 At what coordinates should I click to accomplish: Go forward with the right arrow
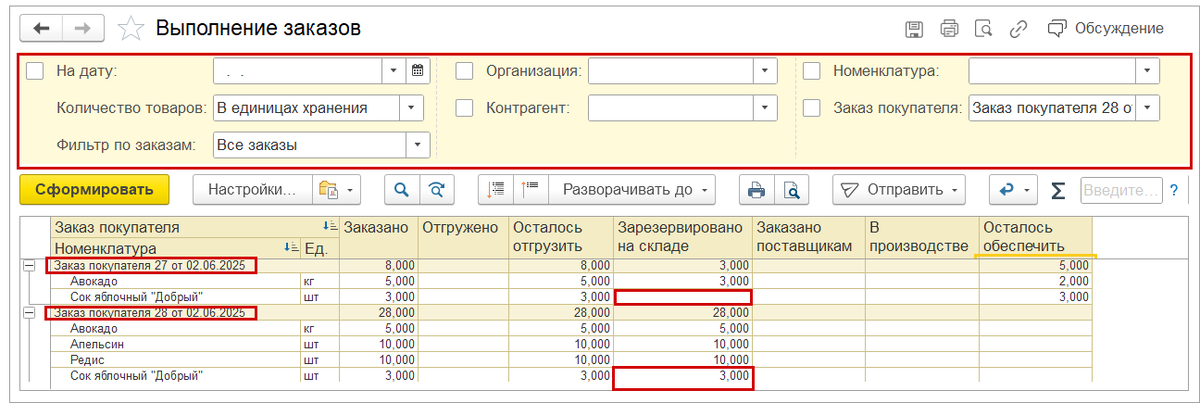click(x=83, y=28)
